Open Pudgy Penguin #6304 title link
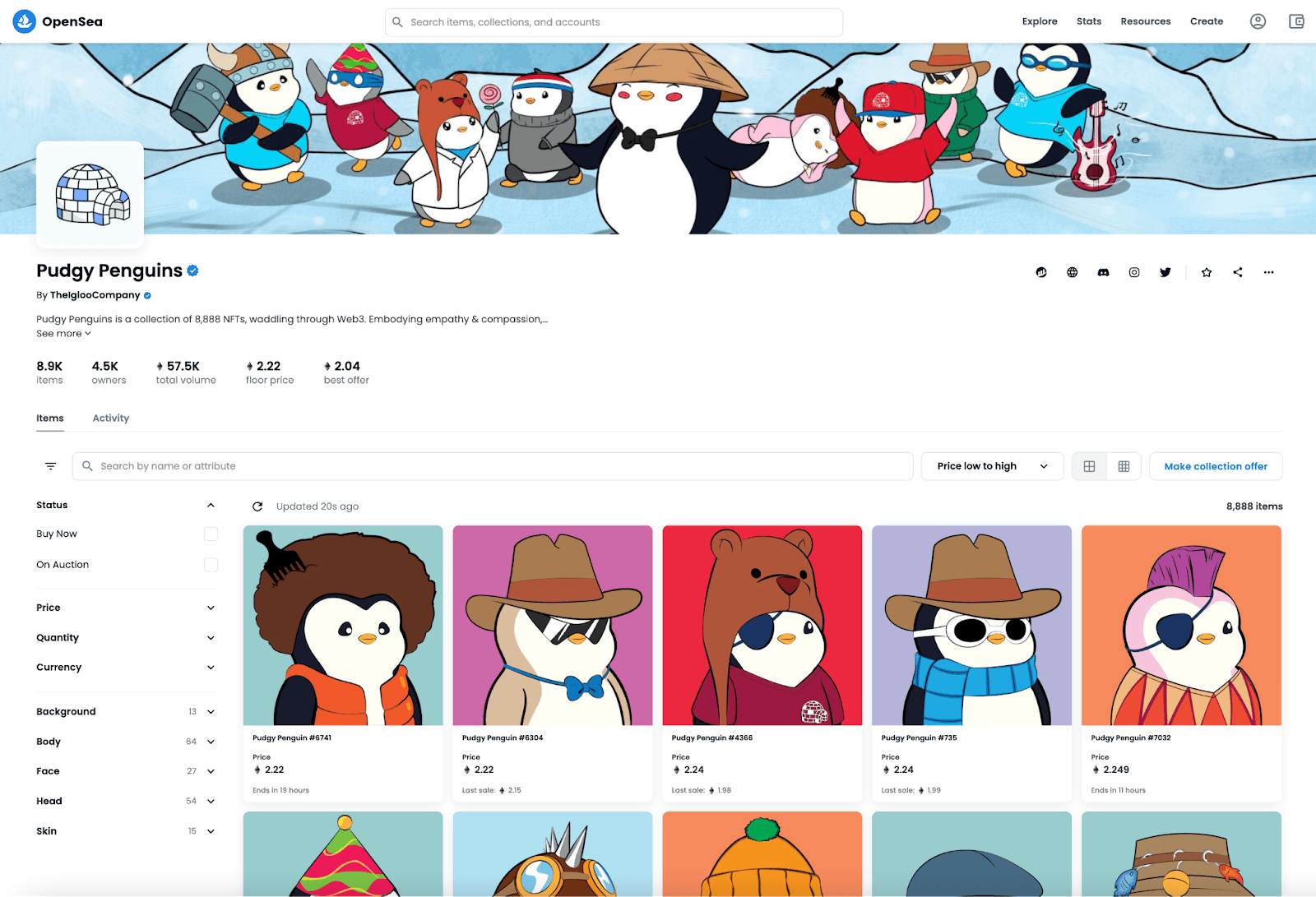Screen dimensions: 1316x897 pyautogui.click(x=503, y=738)
